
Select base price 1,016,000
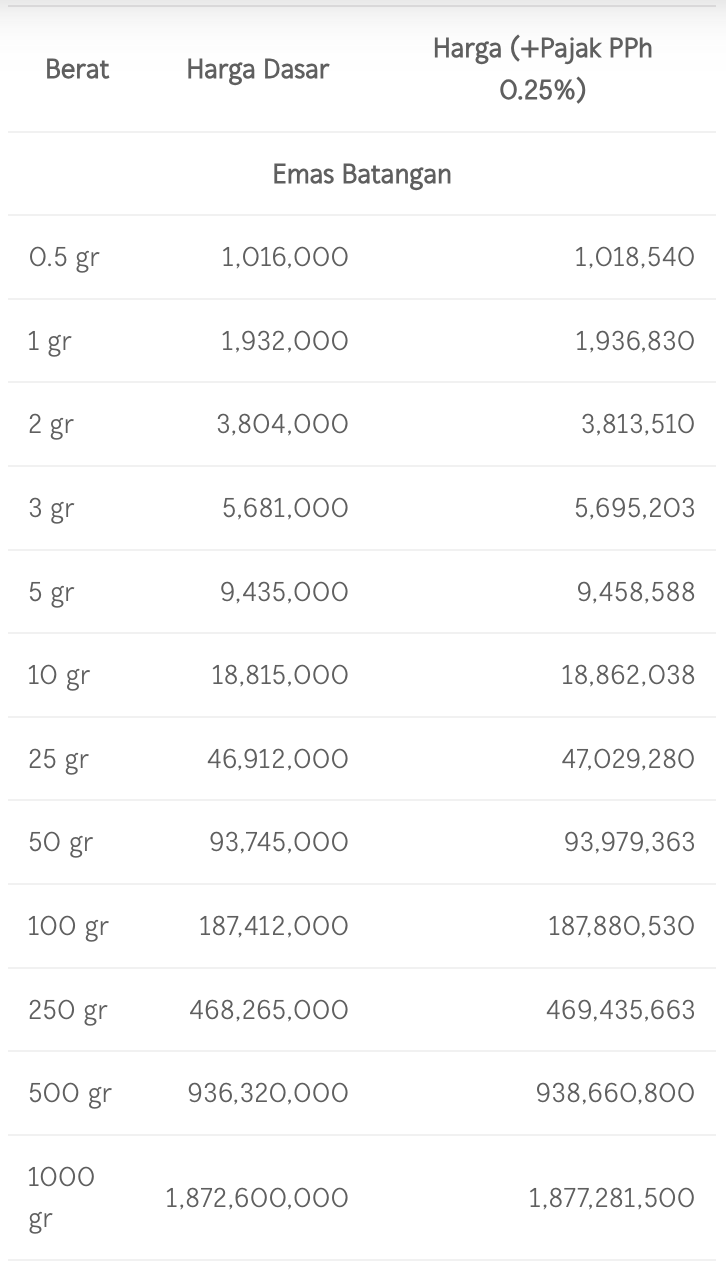(284, 258)
